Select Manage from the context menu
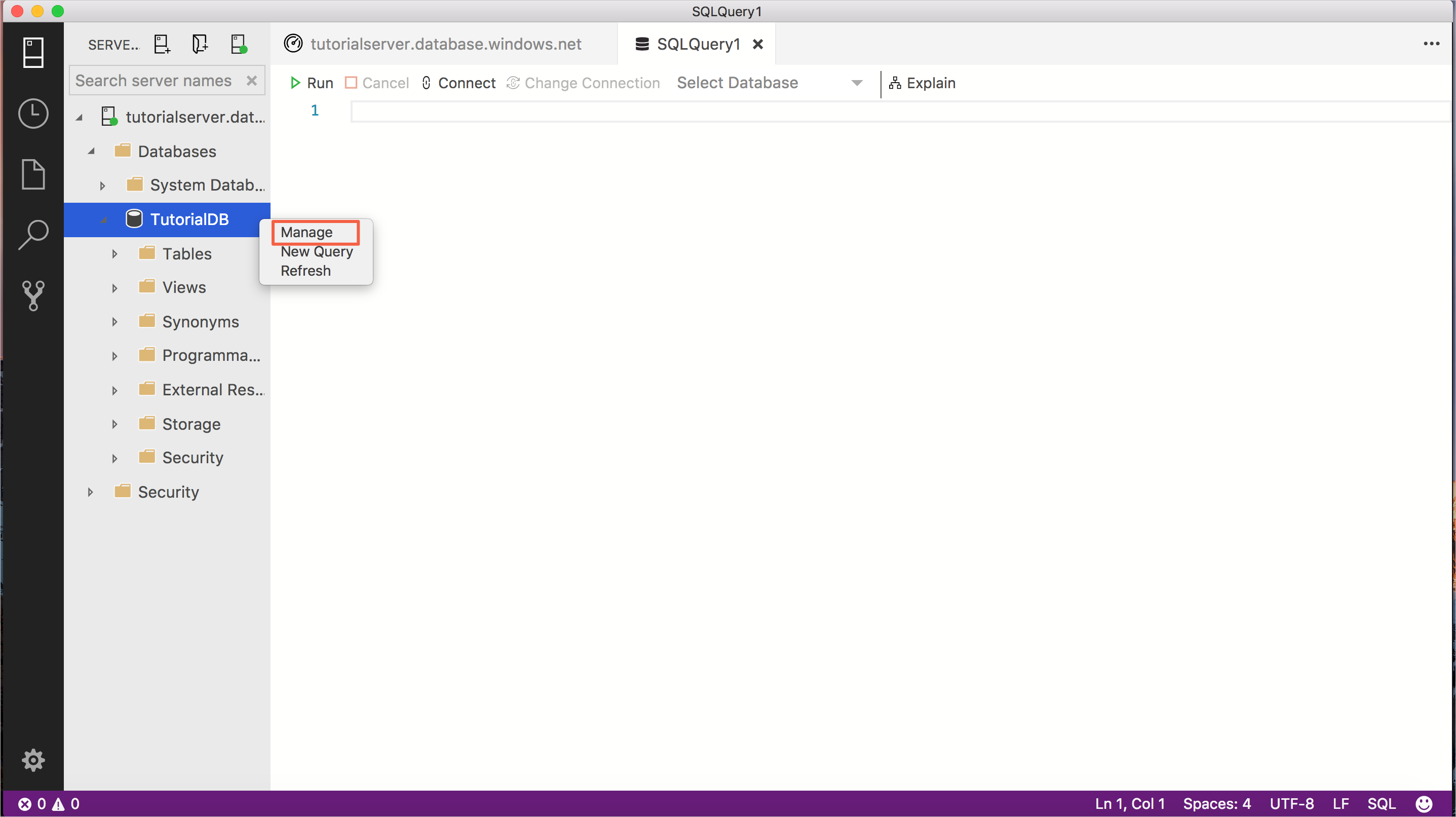Image resolution: width=1456 pixels, height=817 pixels. pyautogui.click(x=307, y=231)
